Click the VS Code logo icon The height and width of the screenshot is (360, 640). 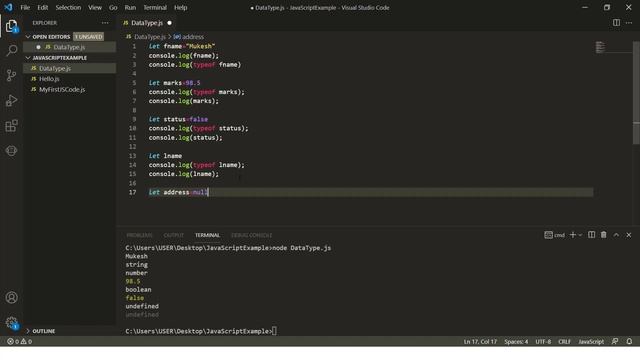click(9, 7)
